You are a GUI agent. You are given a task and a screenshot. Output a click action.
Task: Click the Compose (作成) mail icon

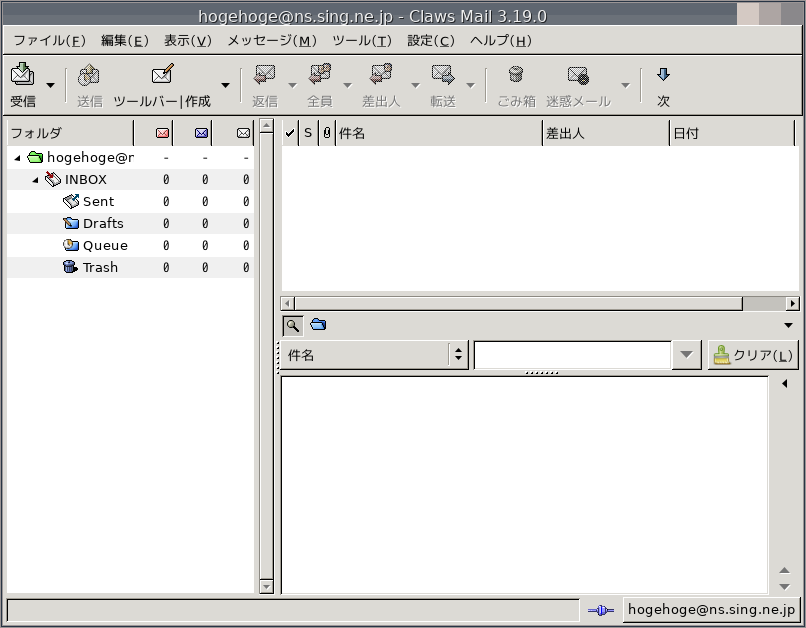coord(162,74)
